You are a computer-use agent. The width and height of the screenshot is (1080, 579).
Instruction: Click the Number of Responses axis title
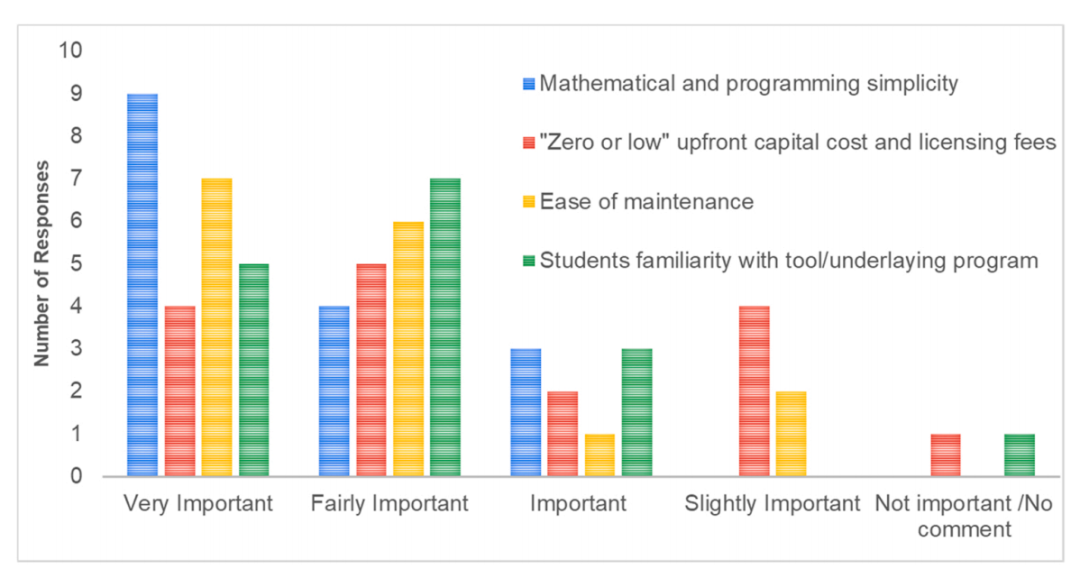pos(42,264)
